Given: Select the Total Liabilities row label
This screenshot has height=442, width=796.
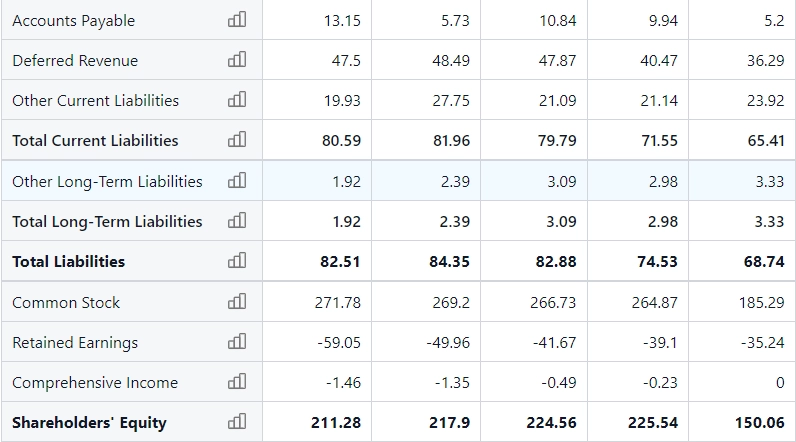Looking at the screenshot, I should click(x=69, y=262).
